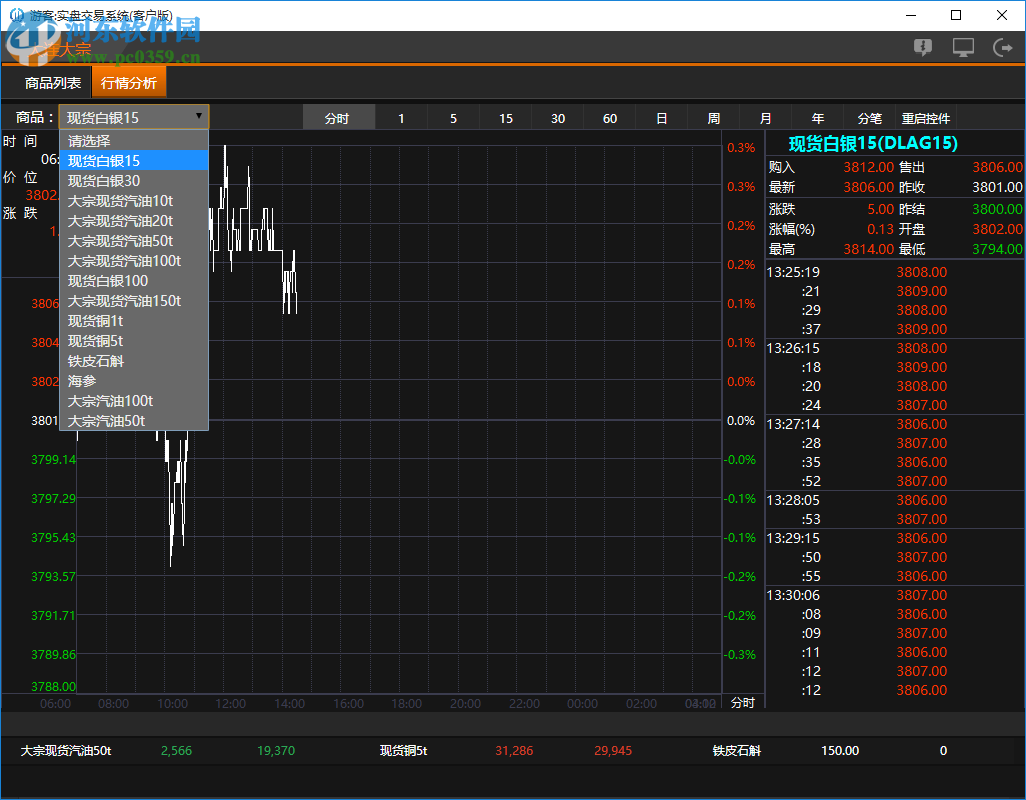Select 现货铜1t from the dropdown
1026x800 pixels.
coord(133,321)
